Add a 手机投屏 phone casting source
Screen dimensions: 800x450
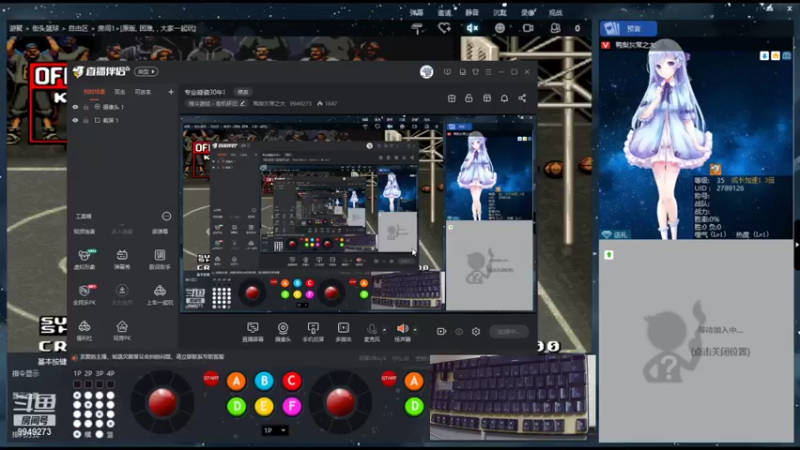pyautogui.click(x=313, y=332)
